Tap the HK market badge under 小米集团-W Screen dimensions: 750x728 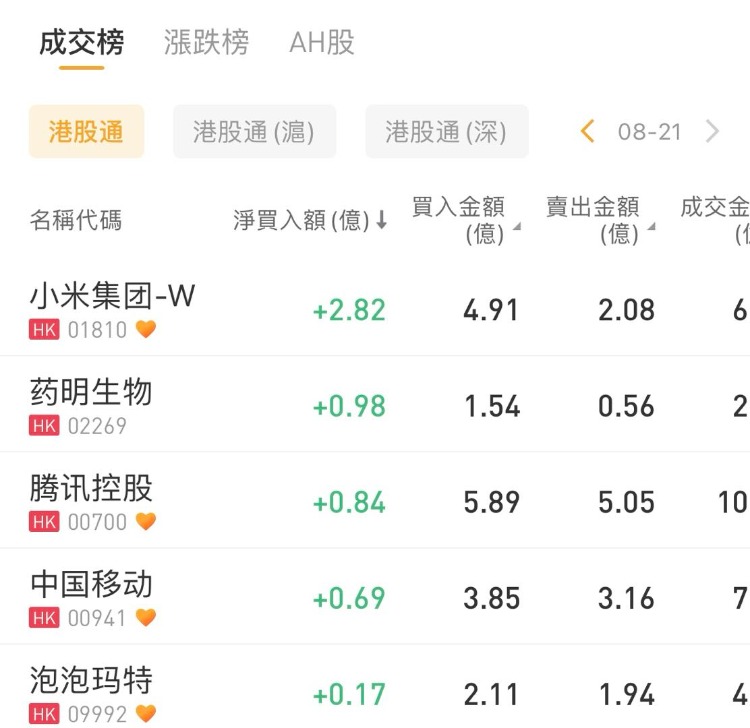point(44,330)
